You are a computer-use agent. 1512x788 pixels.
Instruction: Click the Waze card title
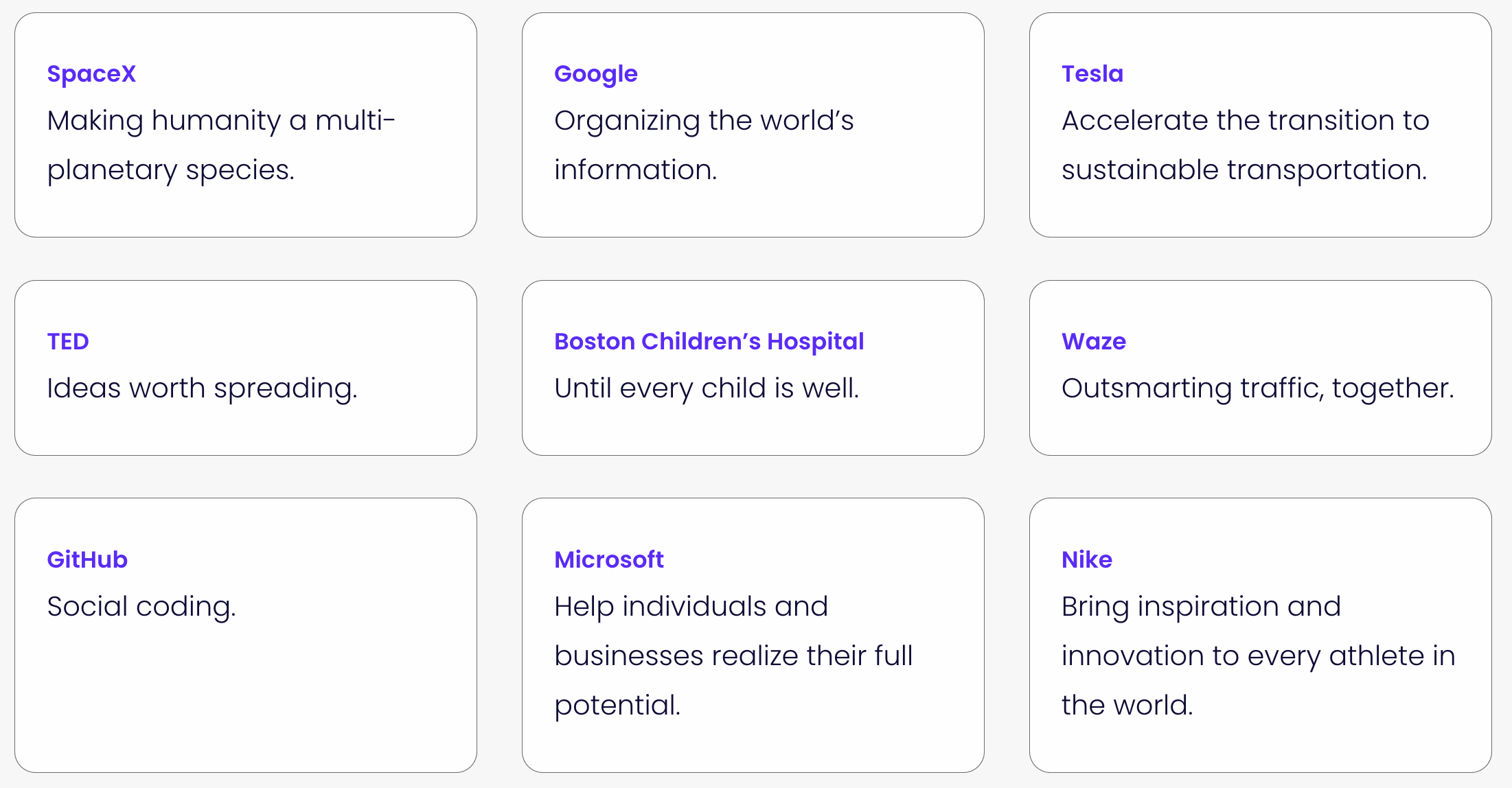(1094, 341)
